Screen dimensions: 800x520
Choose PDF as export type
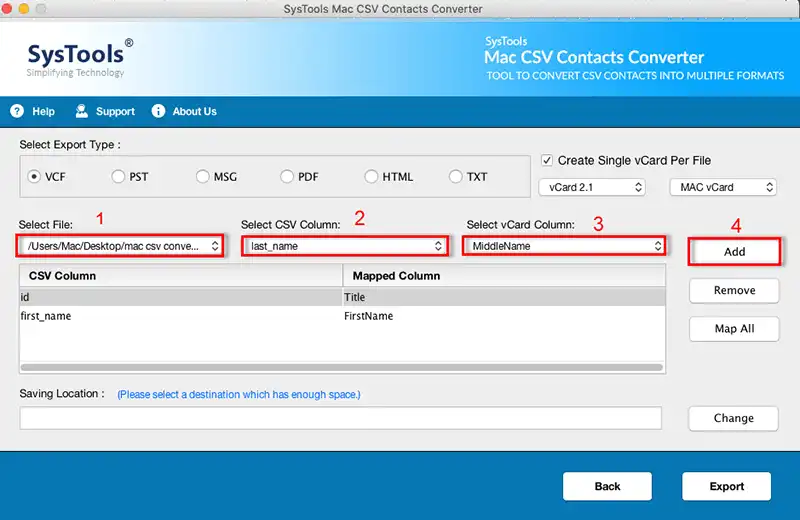(287, 177)
